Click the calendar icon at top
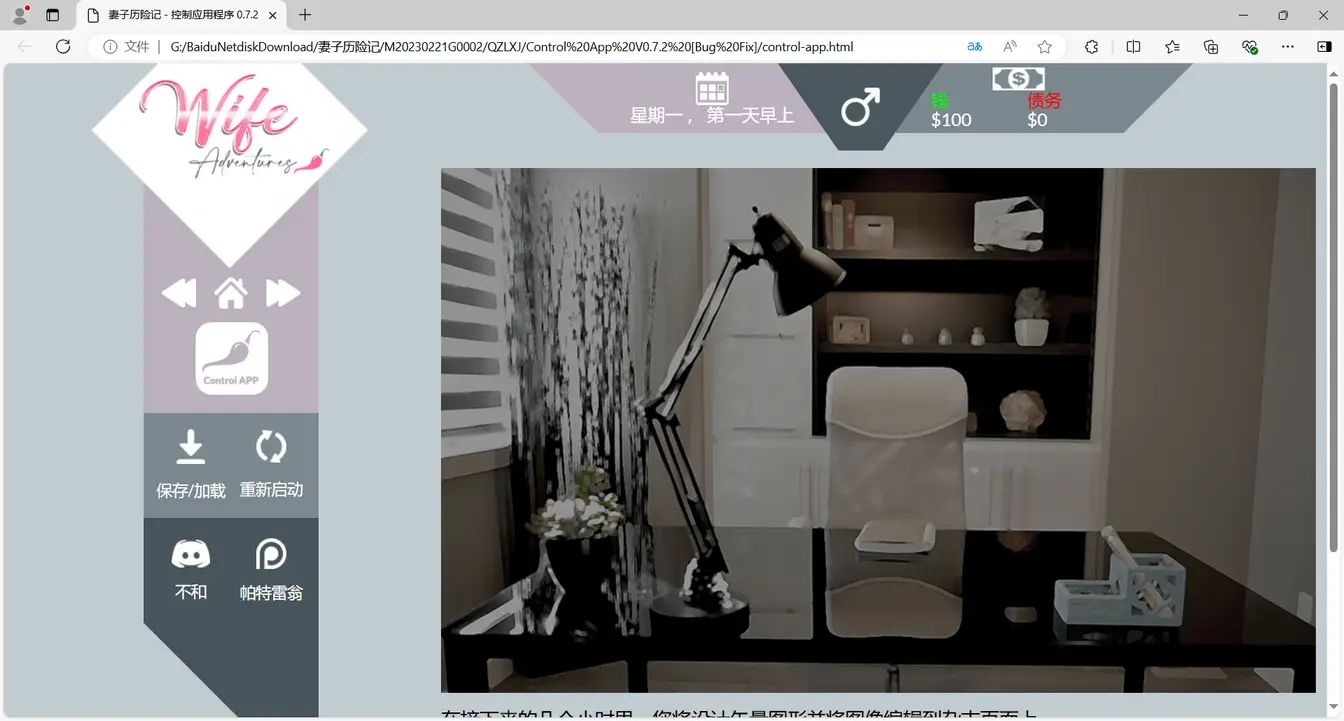1344x721 pixels. pyautogui.click(x=712, y=88)
